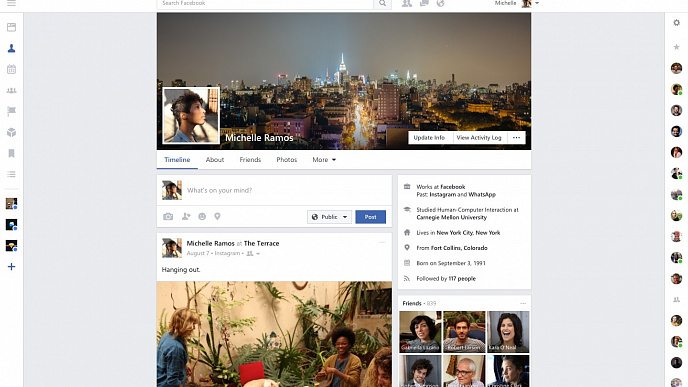Screen dimensions: 688x387
Task: Open saved bookmark icon in left sidebar
Action: coord(11,153)
